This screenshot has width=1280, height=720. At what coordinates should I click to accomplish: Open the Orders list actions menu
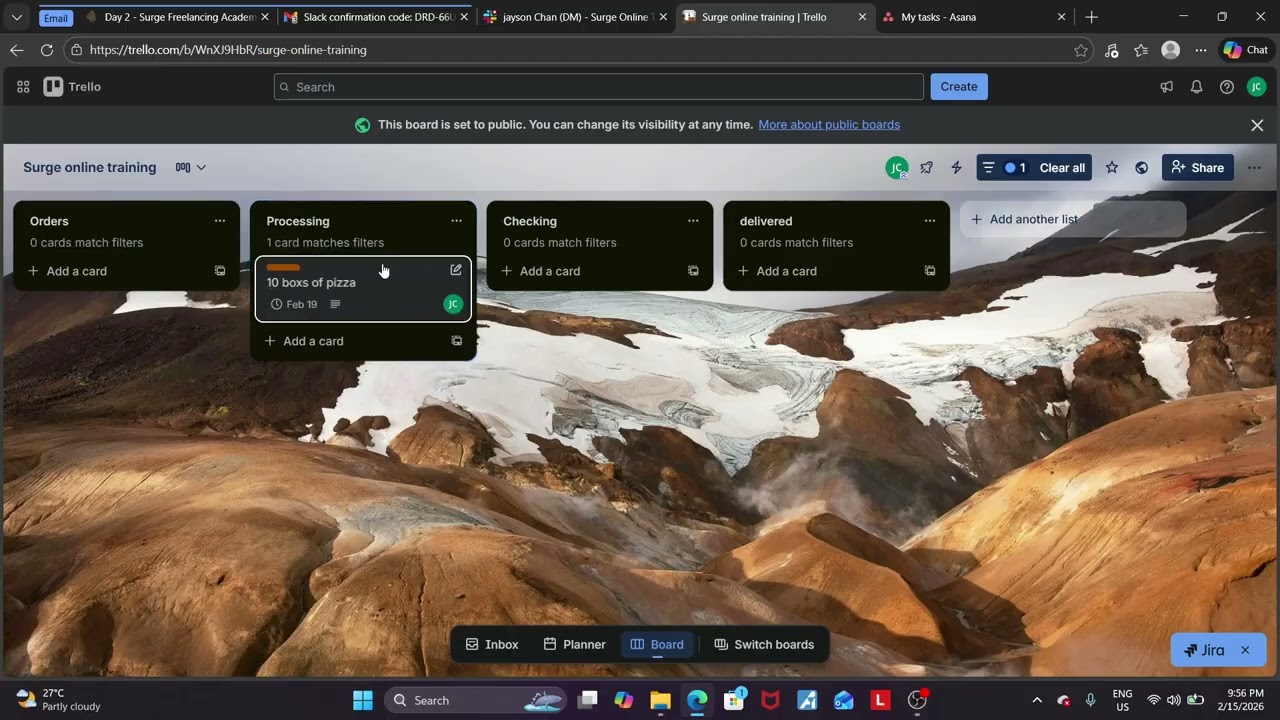pyautogui.click(x=220, y=221)
